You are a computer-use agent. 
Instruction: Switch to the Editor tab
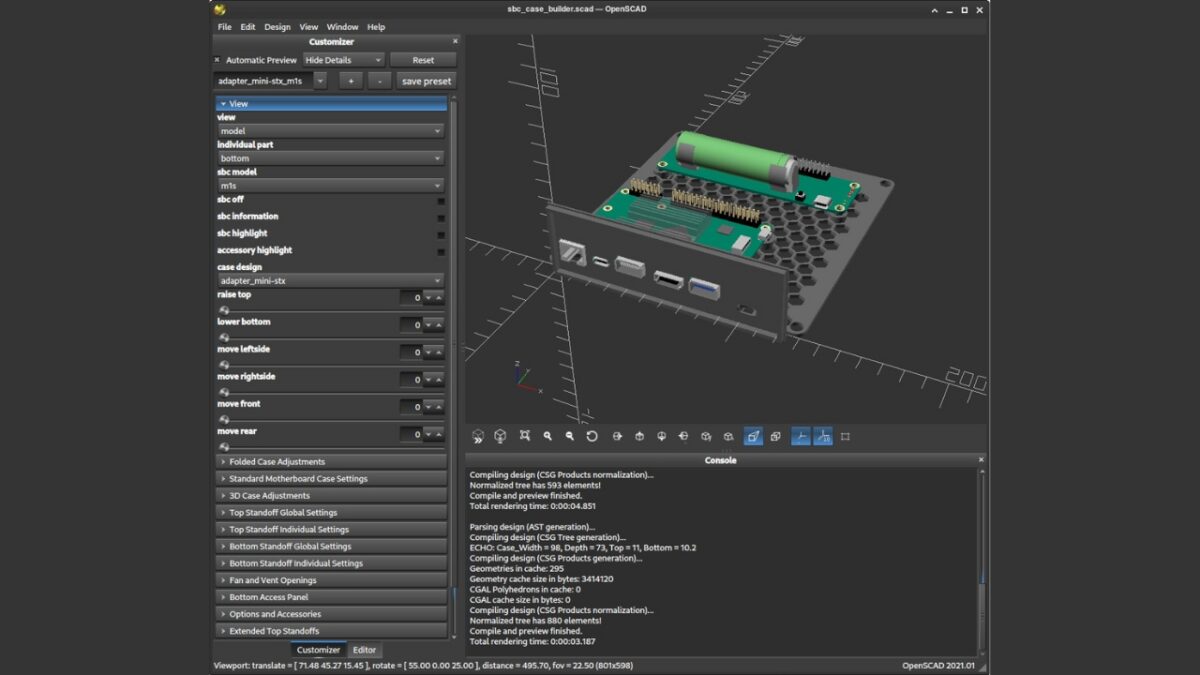point(366,649)
